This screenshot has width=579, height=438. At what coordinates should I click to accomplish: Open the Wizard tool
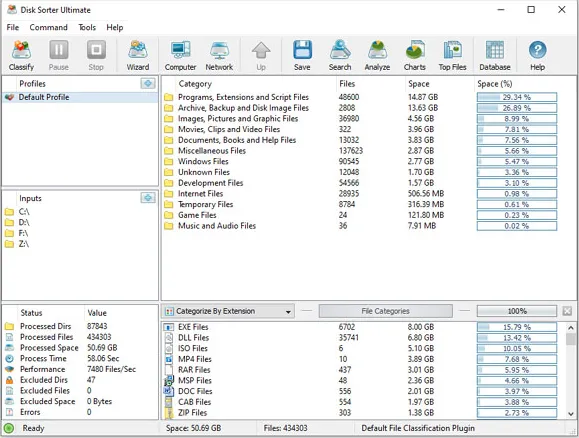(138, 56)
